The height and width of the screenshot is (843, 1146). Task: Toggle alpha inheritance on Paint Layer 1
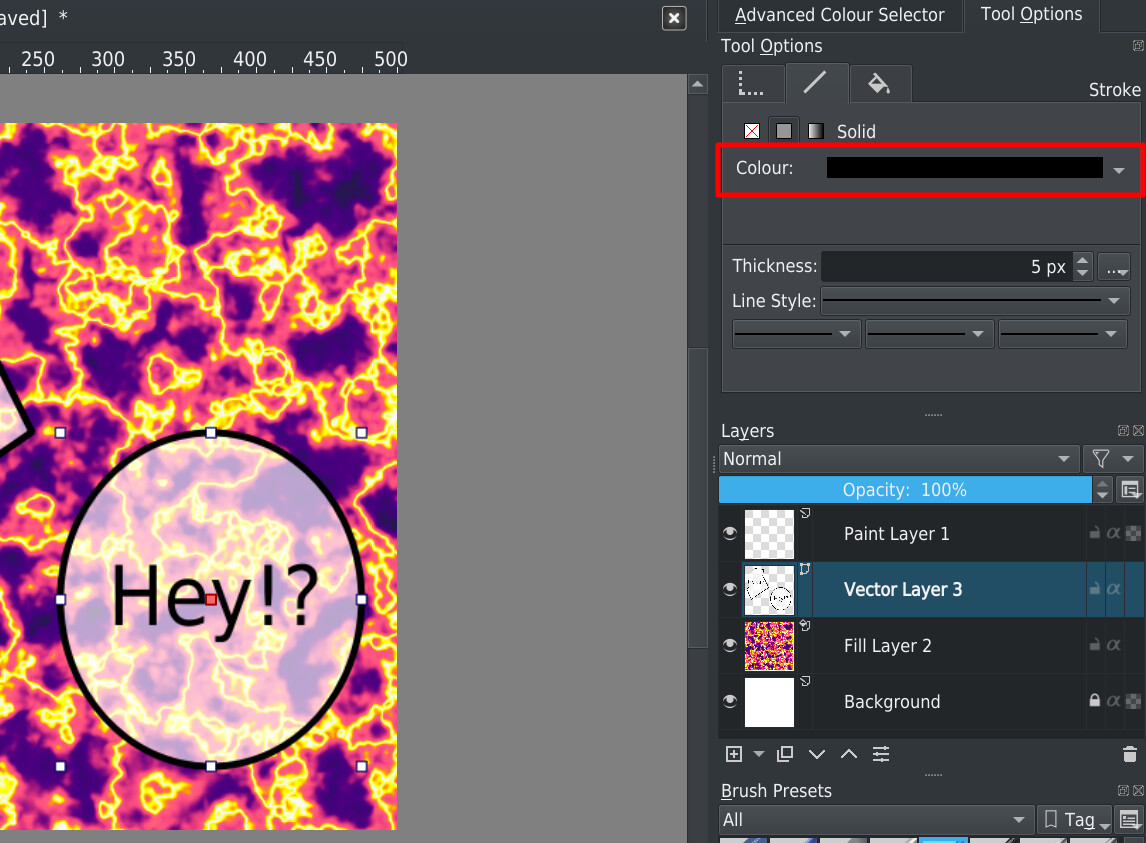(x=1113, y=533)
